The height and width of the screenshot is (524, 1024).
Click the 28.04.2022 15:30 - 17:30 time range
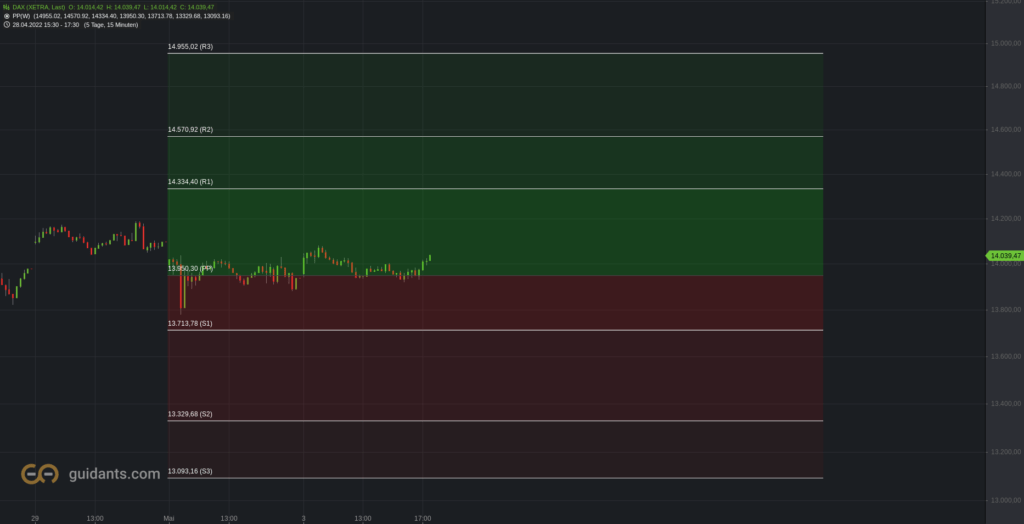coord(46,24)
